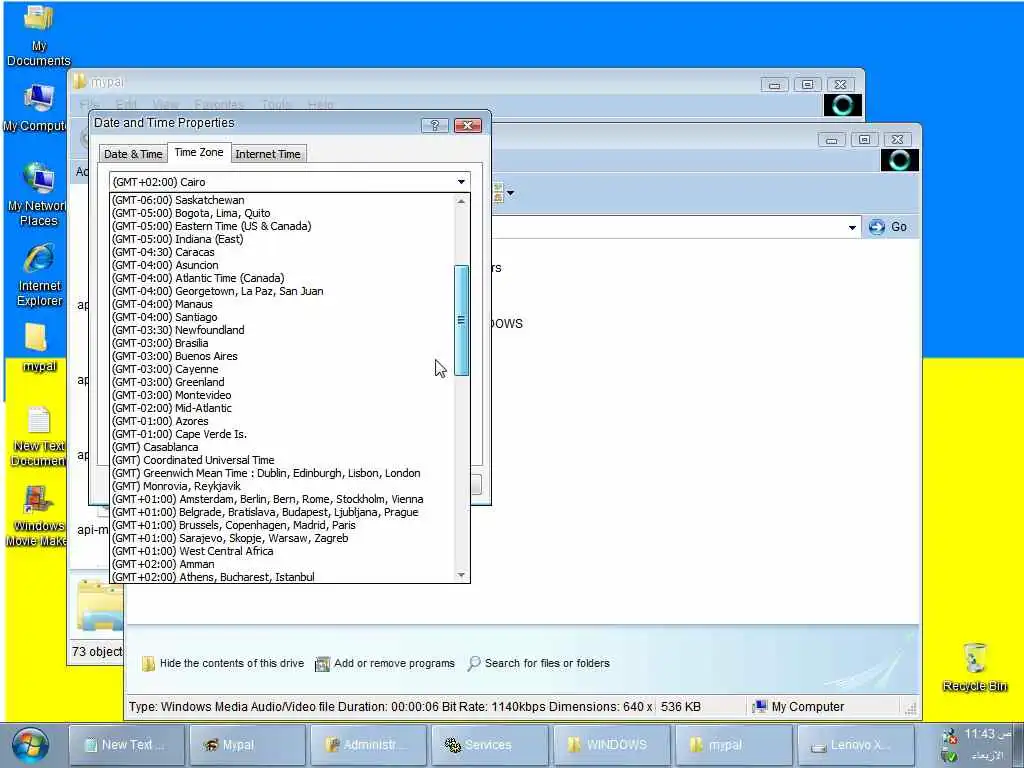1024x768 pixels.
Task: Open the mypal folder on desktop
Action: tap(38, 348)
